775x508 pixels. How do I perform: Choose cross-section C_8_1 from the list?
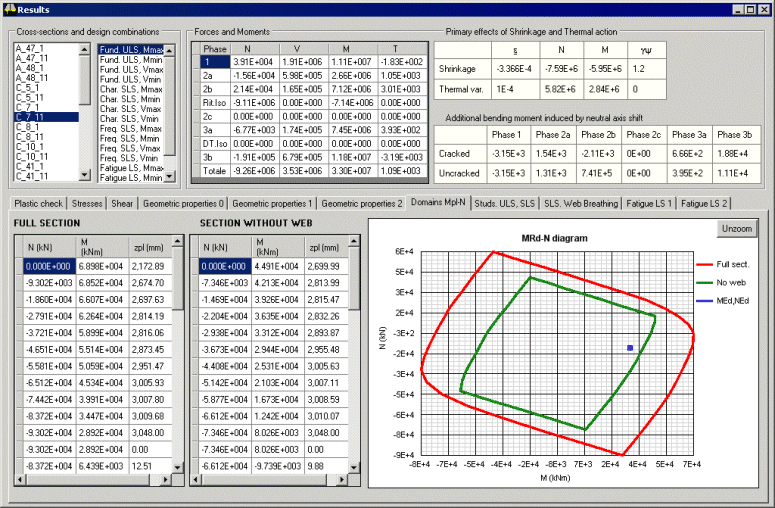28,128
